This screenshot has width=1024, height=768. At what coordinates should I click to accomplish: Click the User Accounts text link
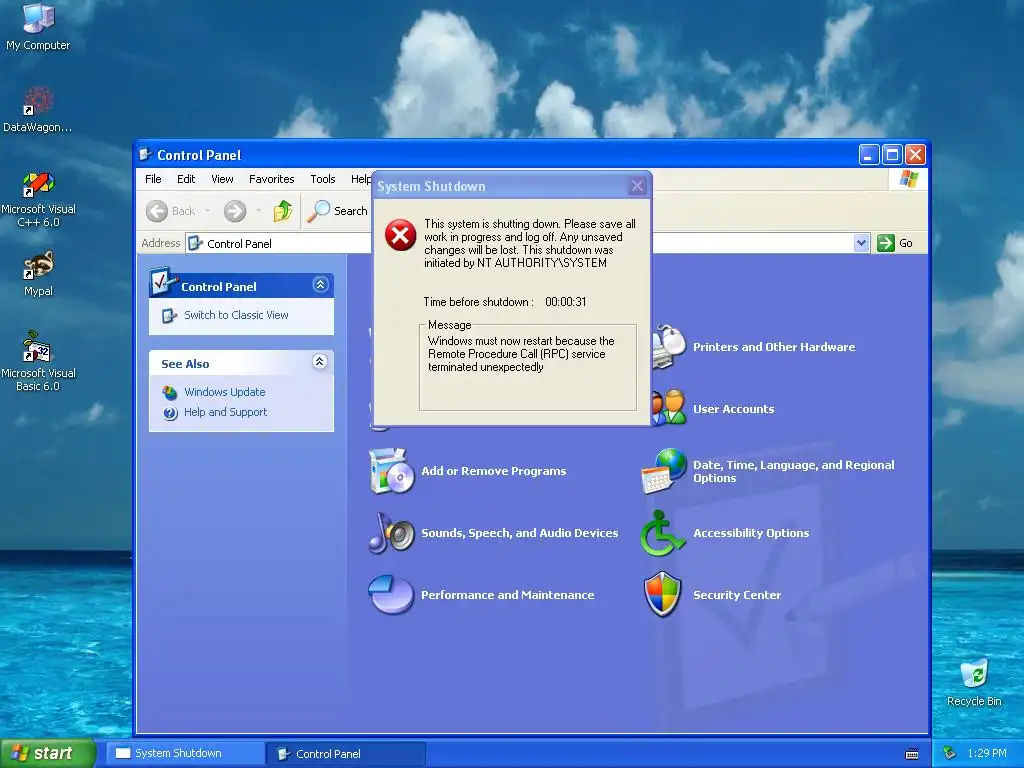733,409
